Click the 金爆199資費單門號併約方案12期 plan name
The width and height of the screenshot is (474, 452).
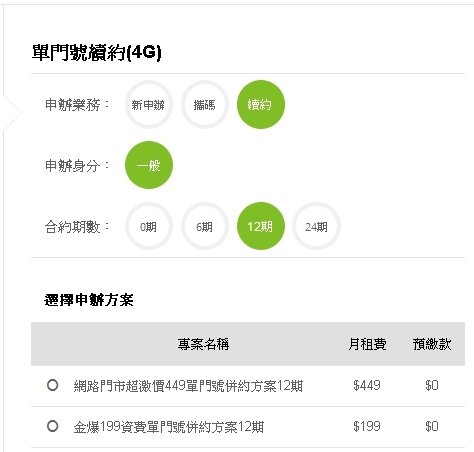click(169, 427)
